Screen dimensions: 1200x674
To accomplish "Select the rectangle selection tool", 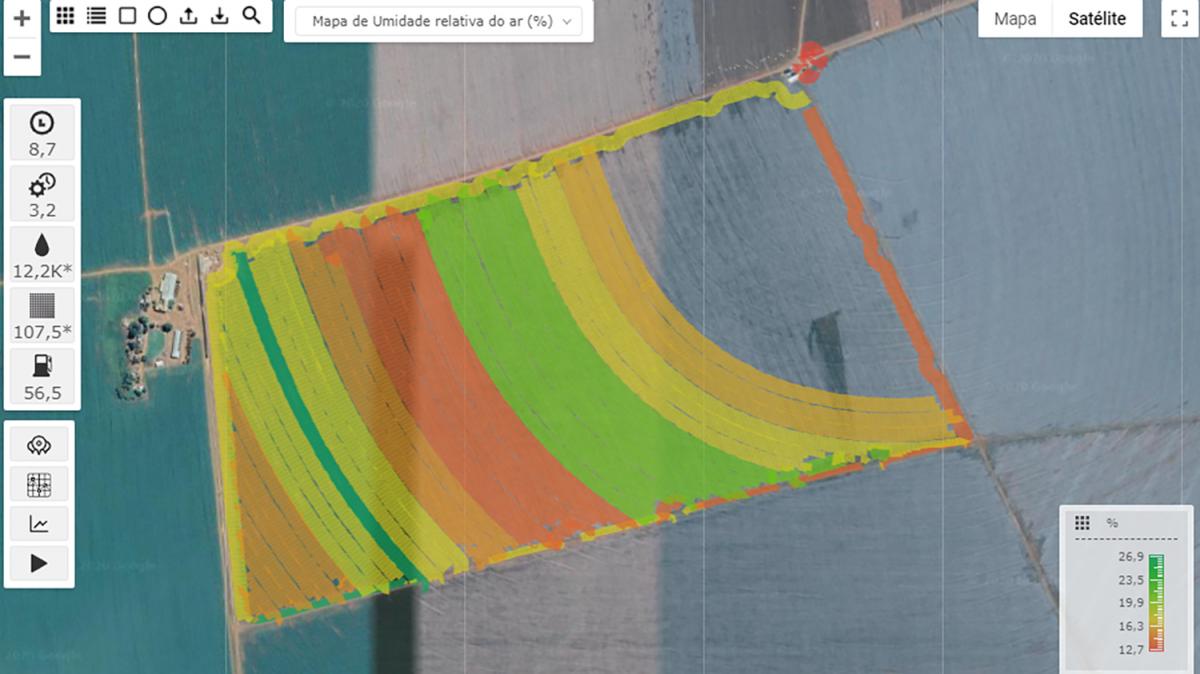I will (x=127, y=16).
